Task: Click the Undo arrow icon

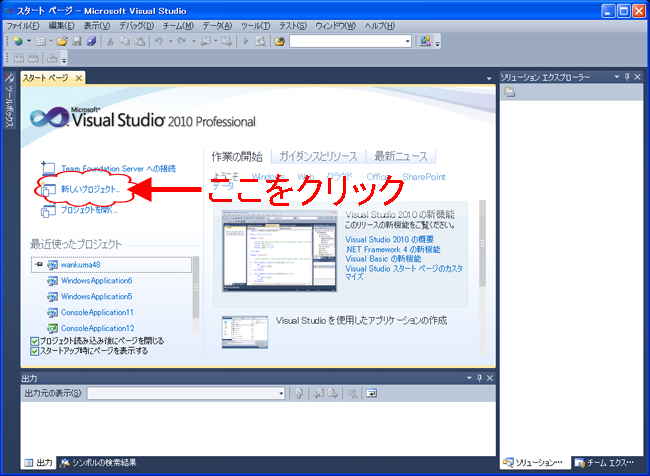Action: coord(159,41)
